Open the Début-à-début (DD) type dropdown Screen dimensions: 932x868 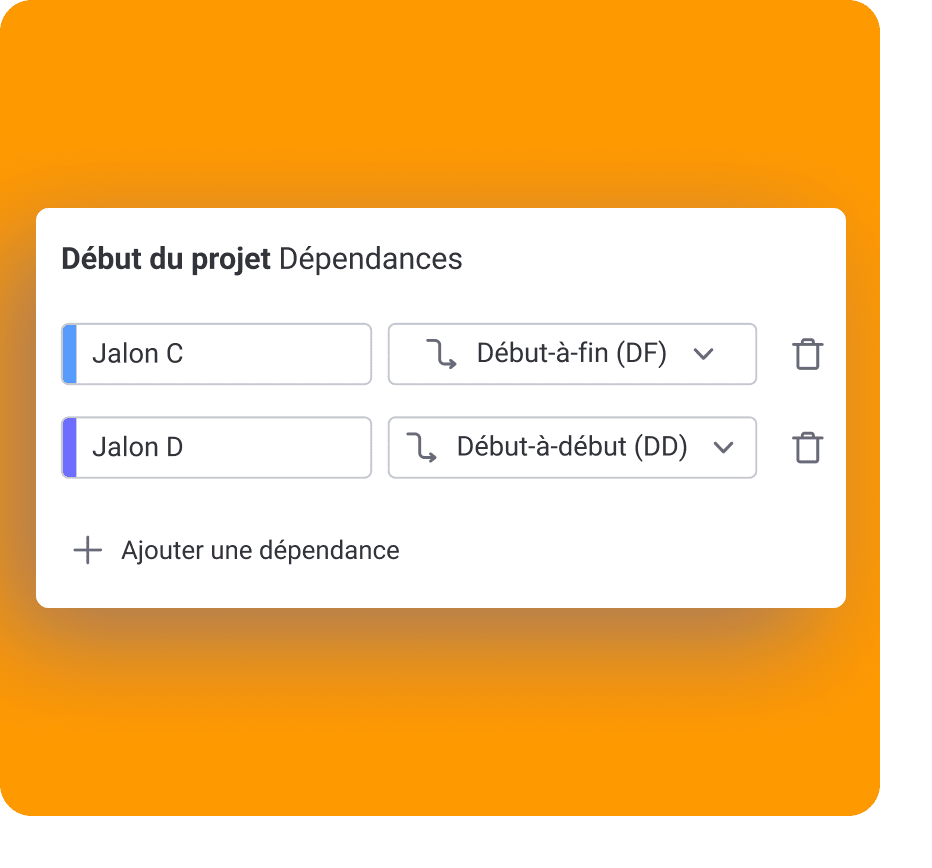(x=571, y=447)
